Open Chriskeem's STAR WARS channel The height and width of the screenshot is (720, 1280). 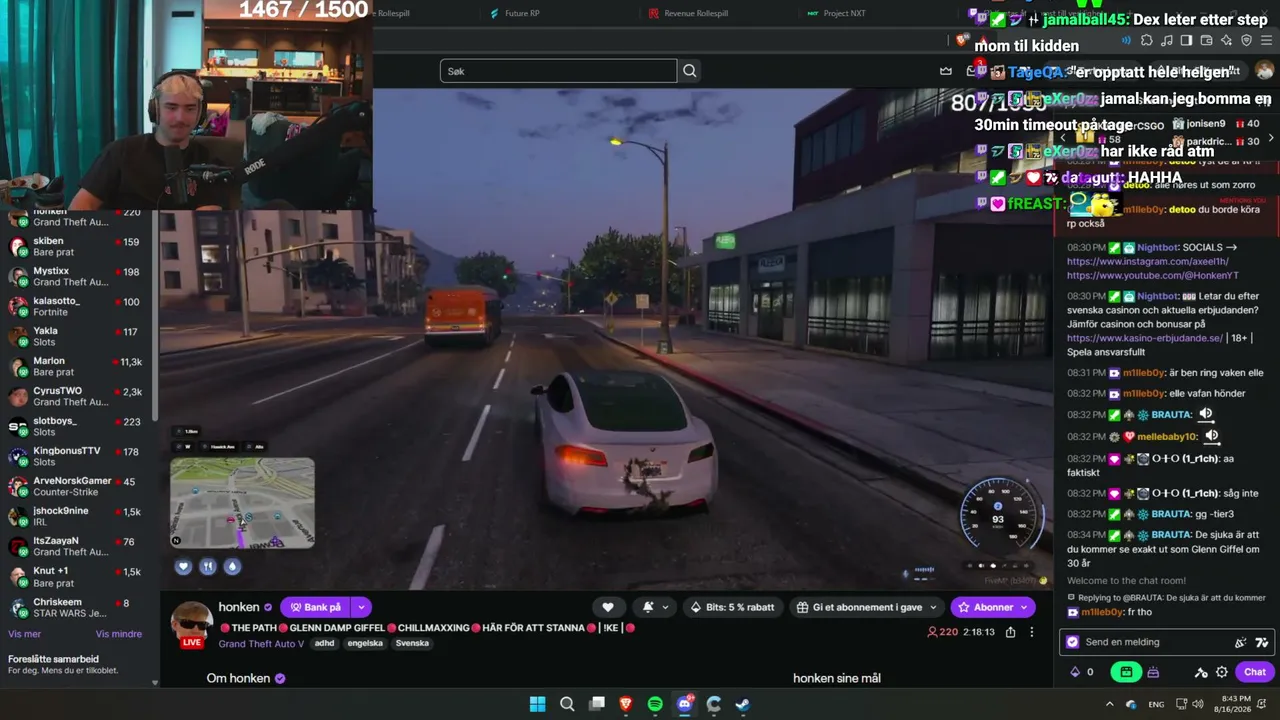point(78,607)
